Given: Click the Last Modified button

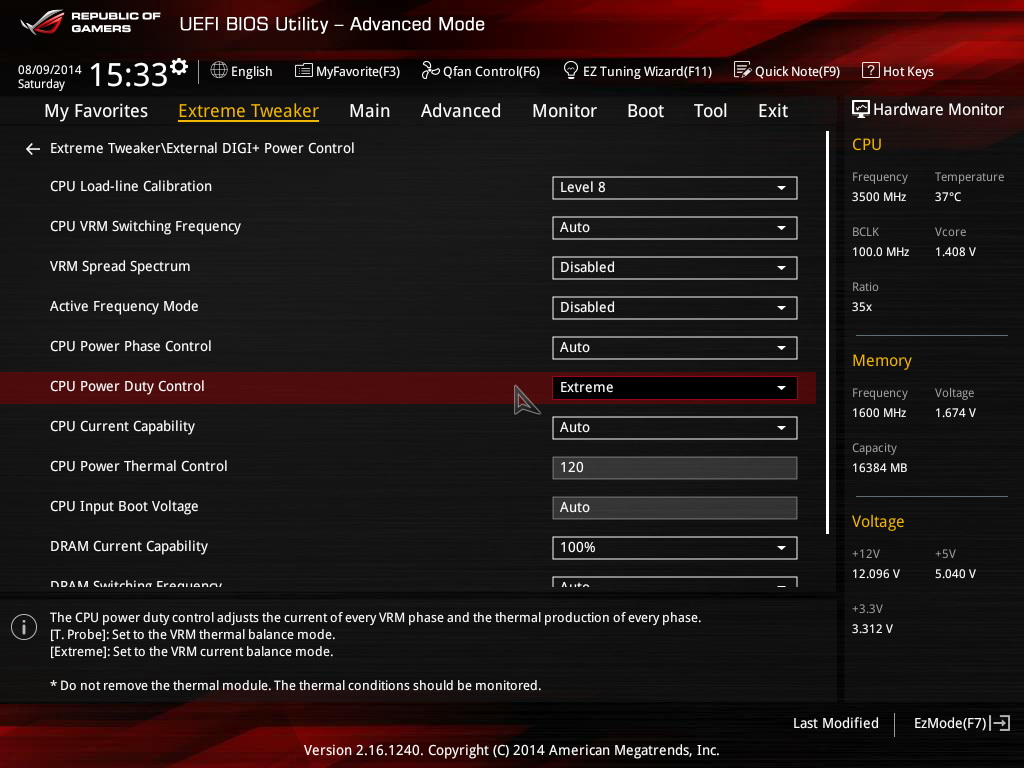Looking at the screenshot, I should 835,723.
